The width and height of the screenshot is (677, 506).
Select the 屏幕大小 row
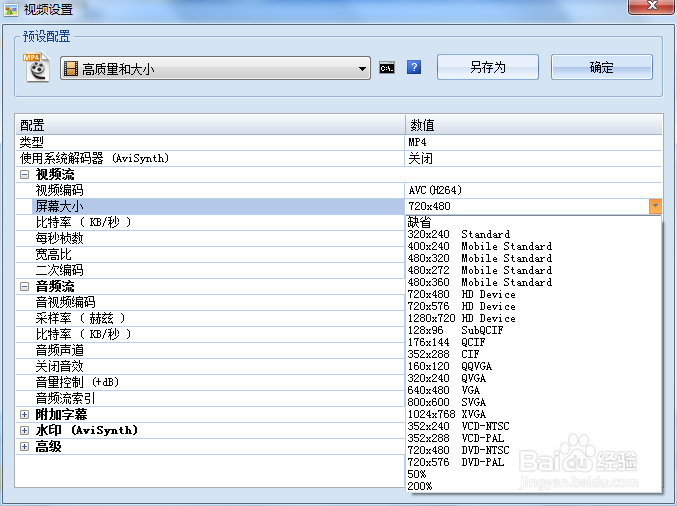210,206
